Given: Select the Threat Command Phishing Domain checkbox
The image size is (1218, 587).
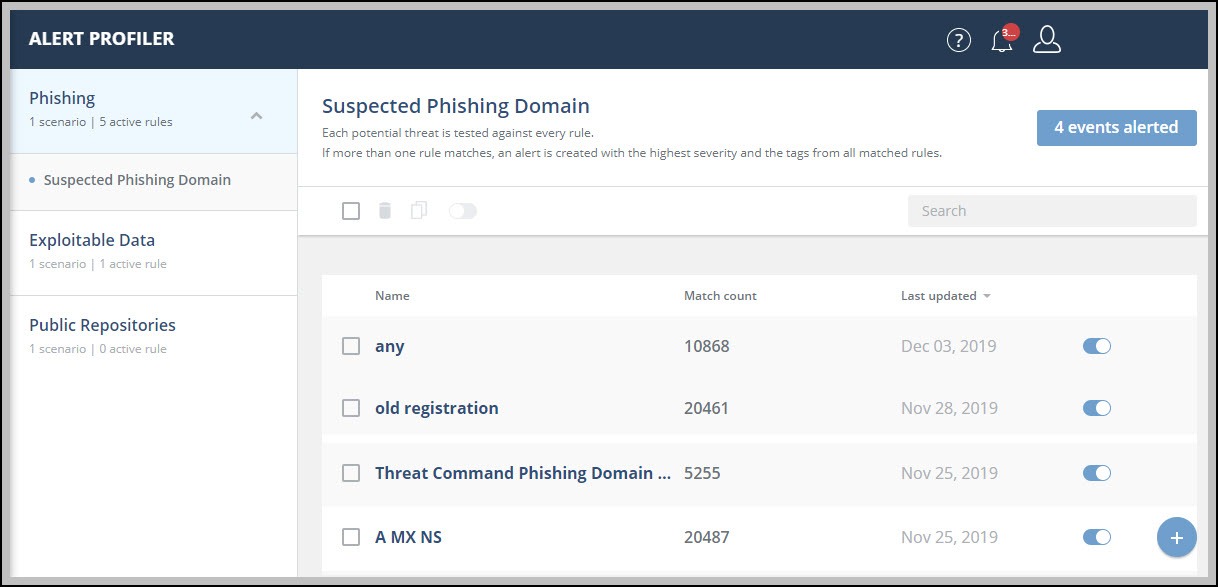Looking at the screenshot, I should point(351,473).
